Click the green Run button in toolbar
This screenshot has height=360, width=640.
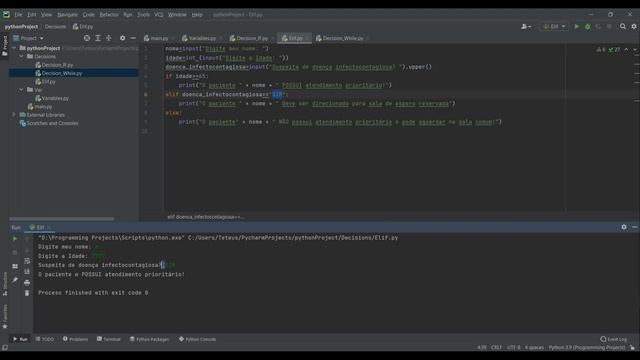pos(577,27)
